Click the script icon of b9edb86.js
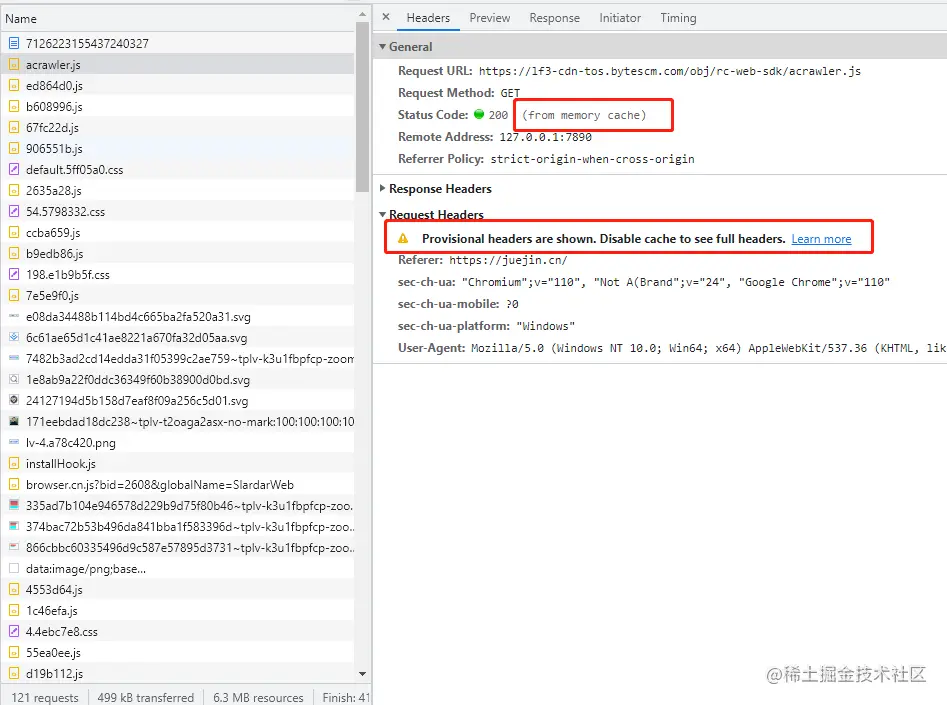The width and height of the screenshot is (947, 705). click(x=14, y=254)
